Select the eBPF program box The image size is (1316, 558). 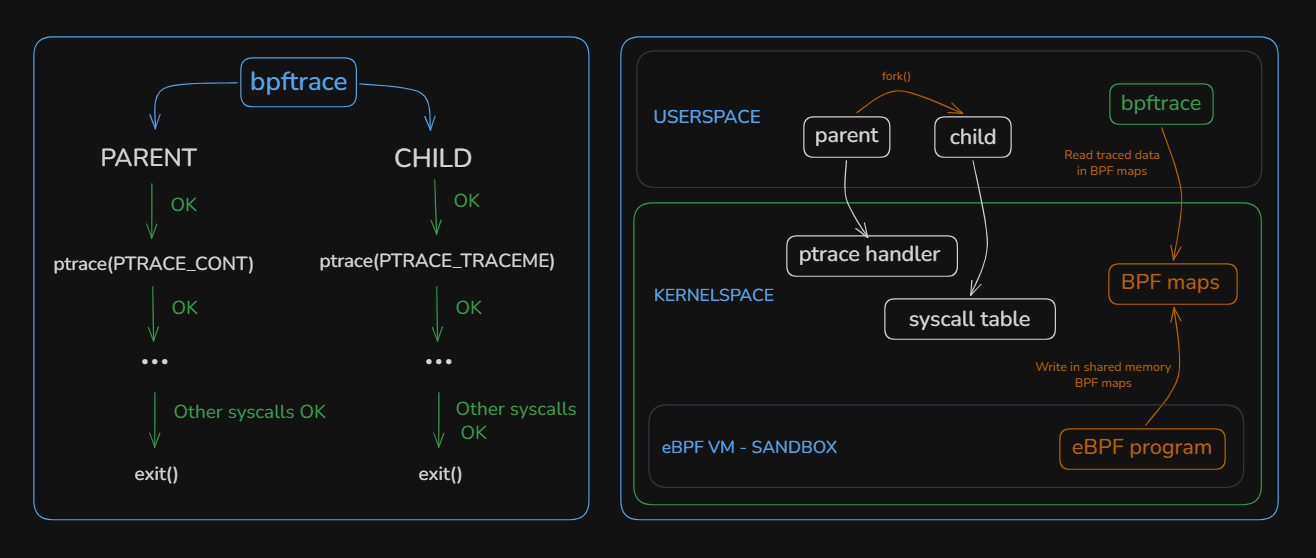coord(1142,448)
